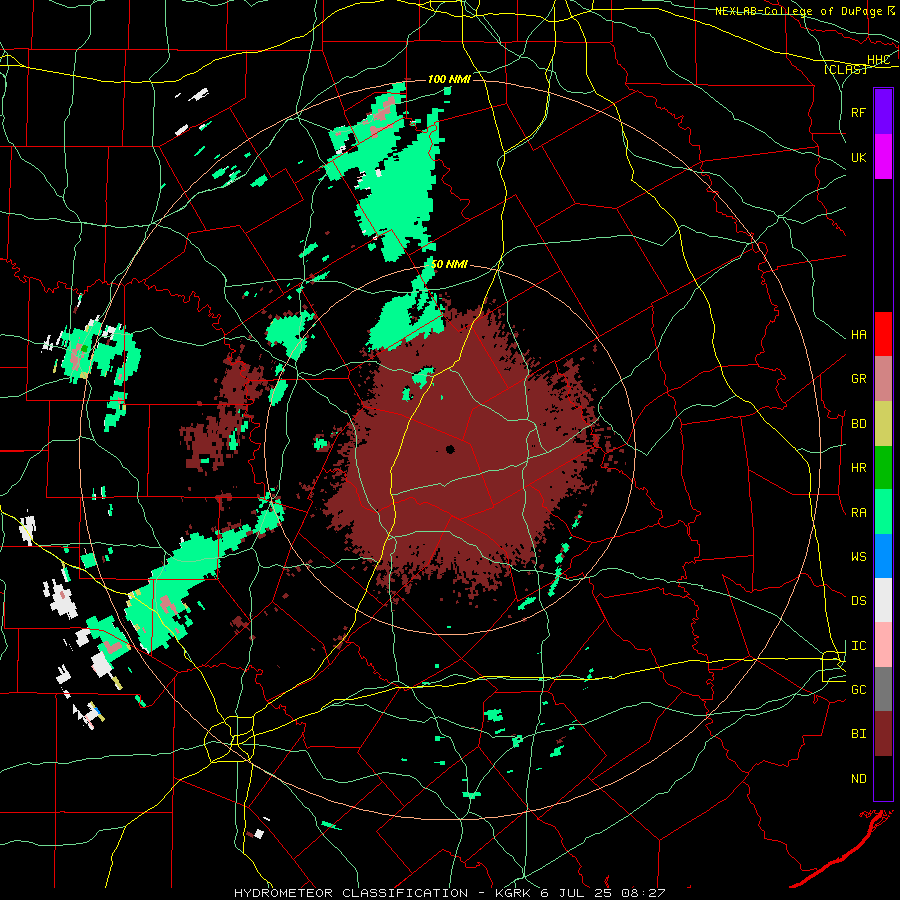
Task: Click the BI legend label
Action: click(x=859, y=734)
